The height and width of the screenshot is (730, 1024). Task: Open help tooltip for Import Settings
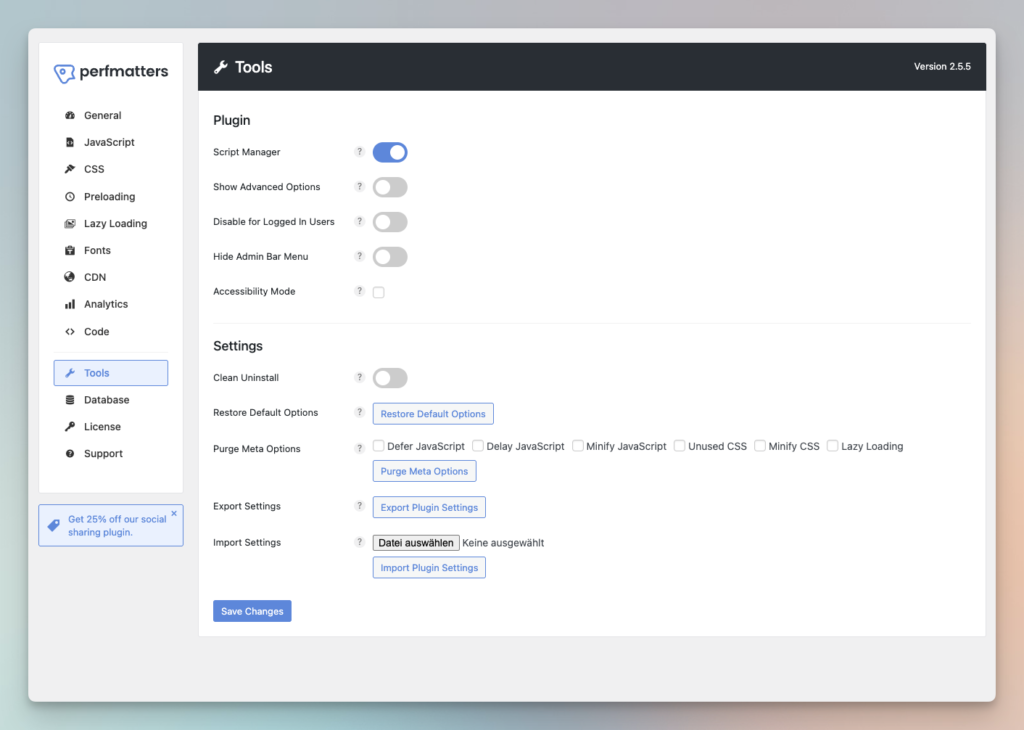coord(359,542)
